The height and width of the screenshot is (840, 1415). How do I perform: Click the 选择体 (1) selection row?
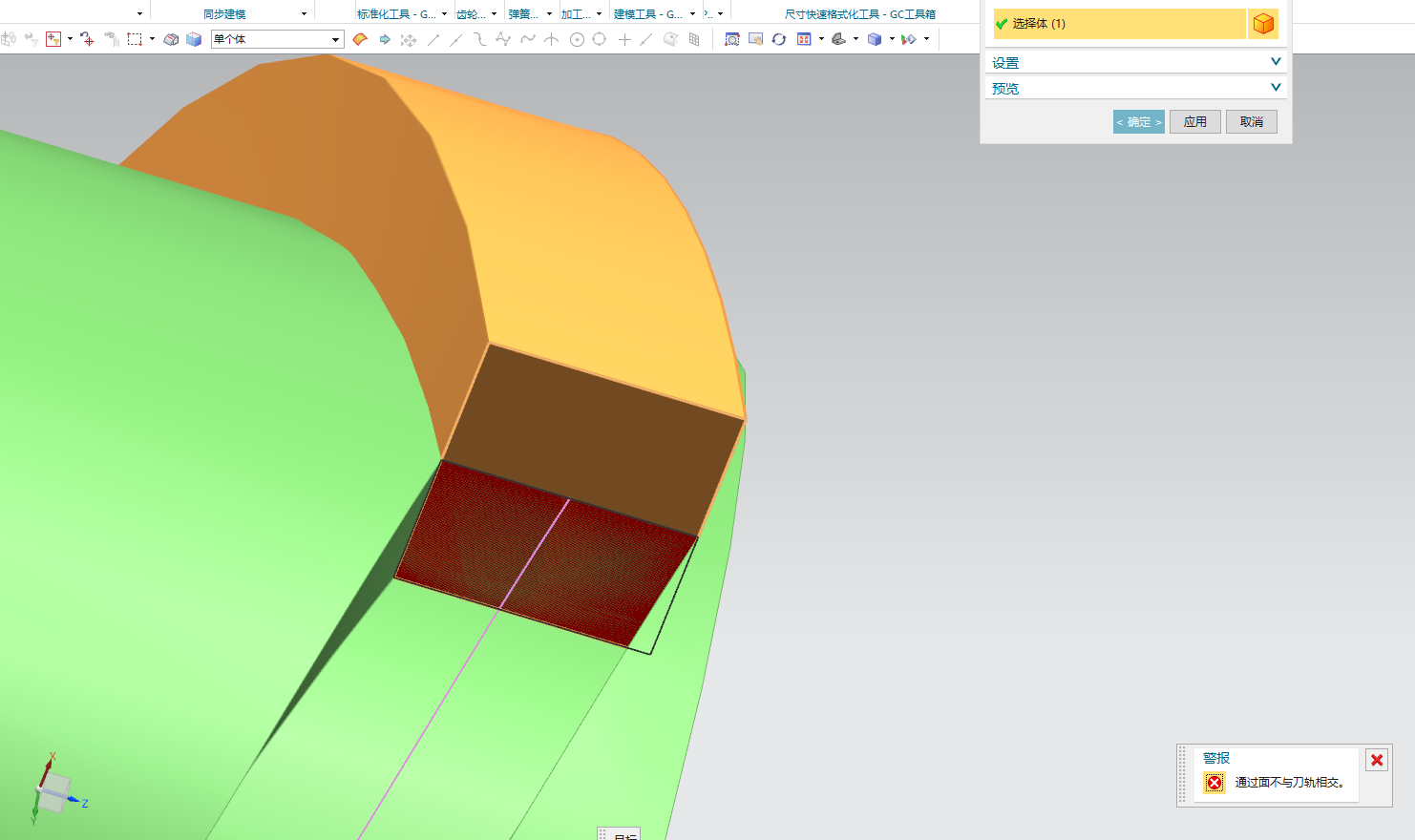[x=1119, y=24]
